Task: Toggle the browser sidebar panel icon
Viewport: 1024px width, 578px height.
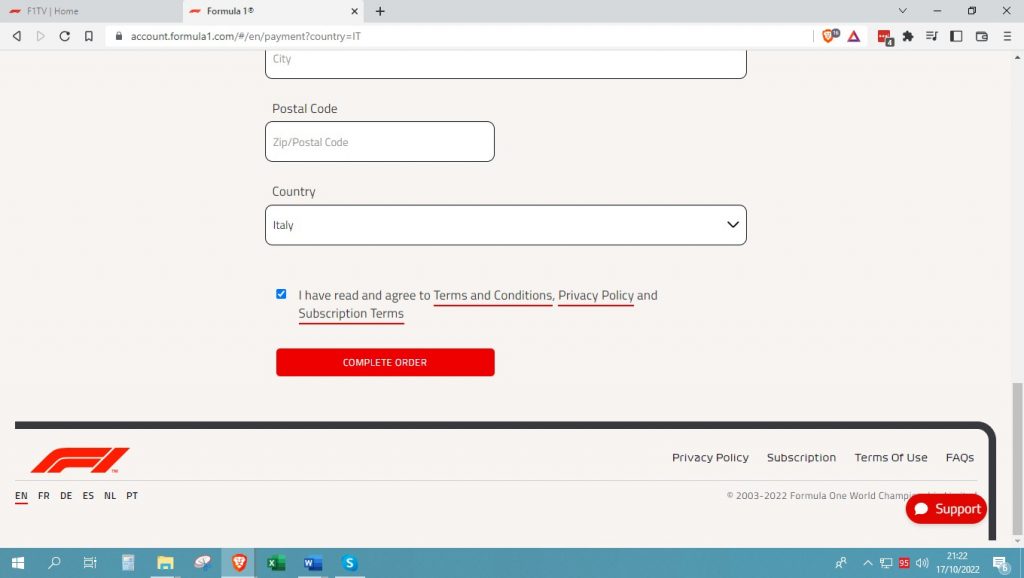Action: [x=956, y=36]
